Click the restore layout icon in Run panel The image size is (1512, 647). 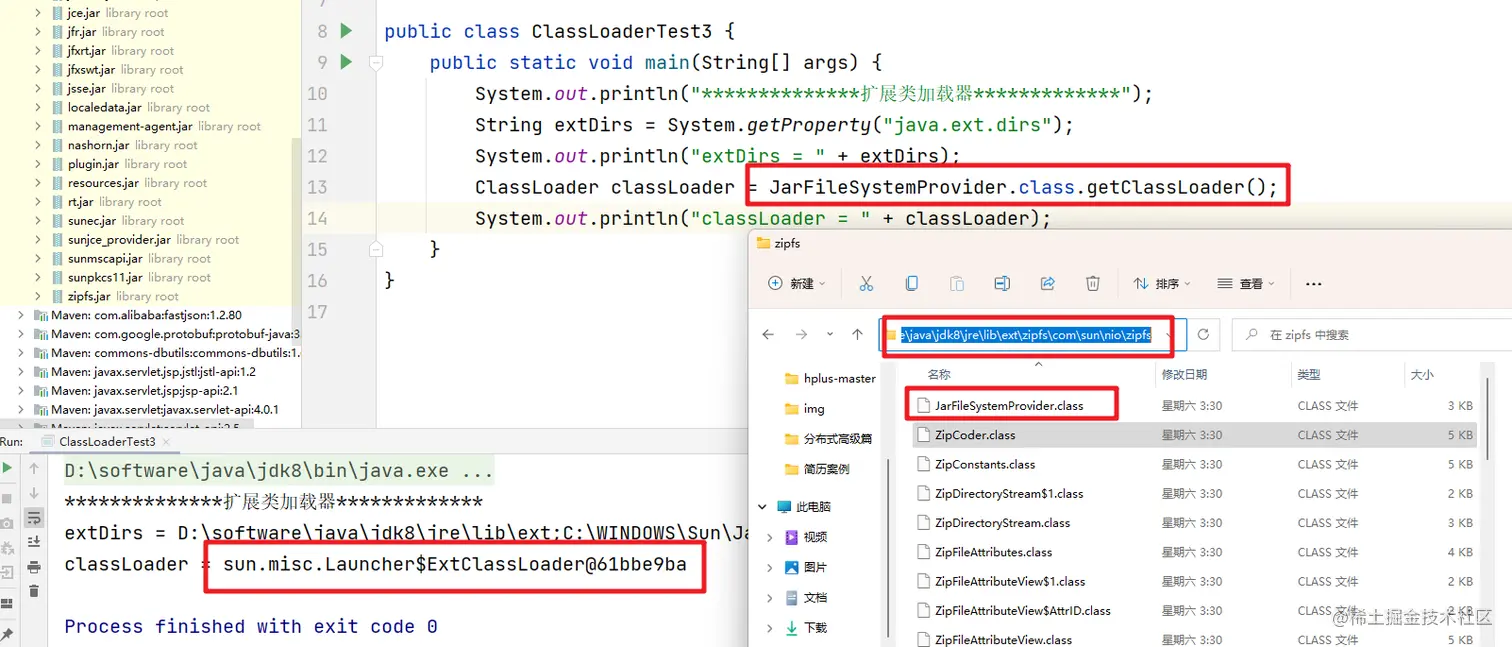[x=8, y=602]
